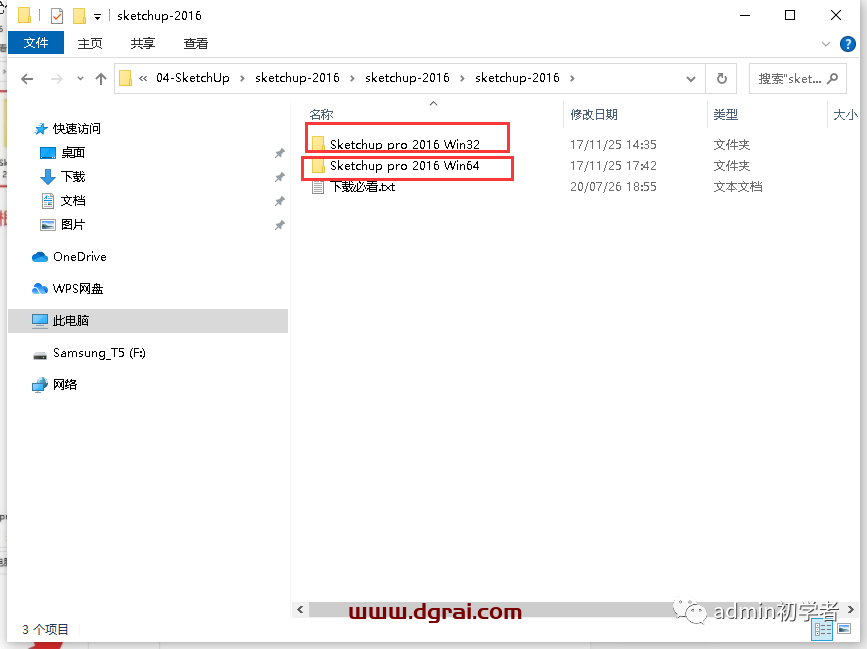Click the Win32 folder icon
The height and width of the screenshot is (649, 867).
point(318,144)
